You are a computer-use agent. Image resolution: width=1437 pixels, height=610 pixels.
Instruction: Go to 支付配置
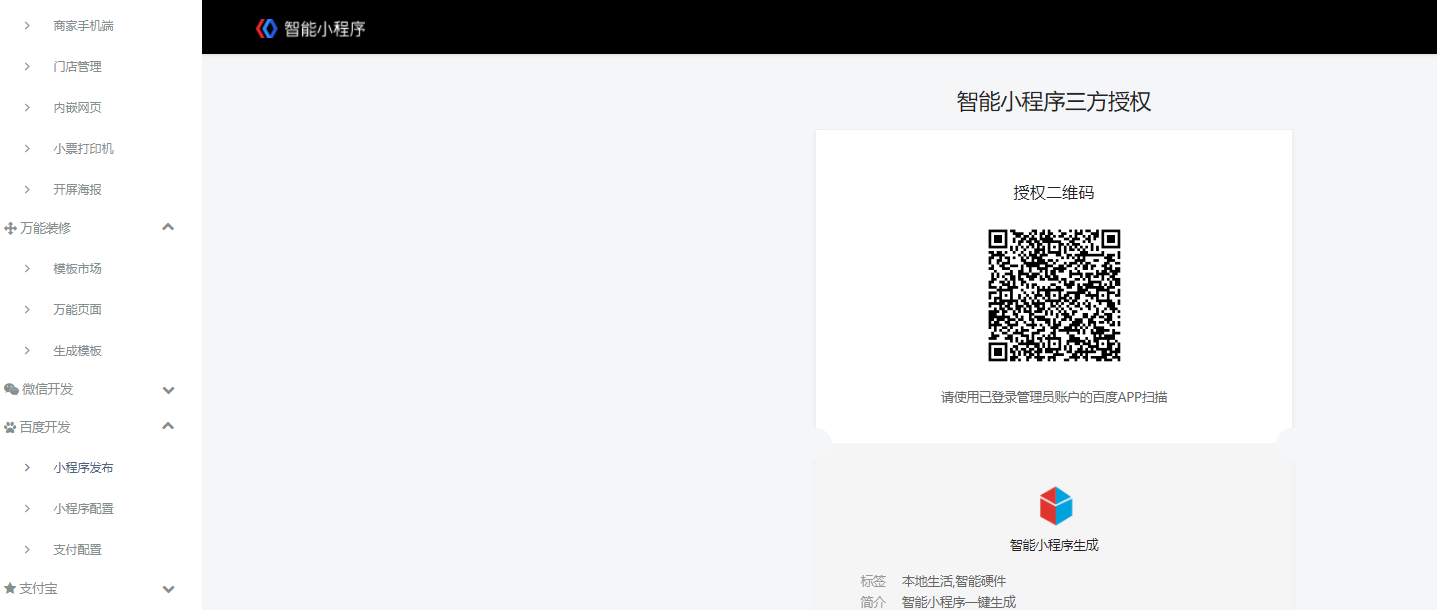point(77,549)
